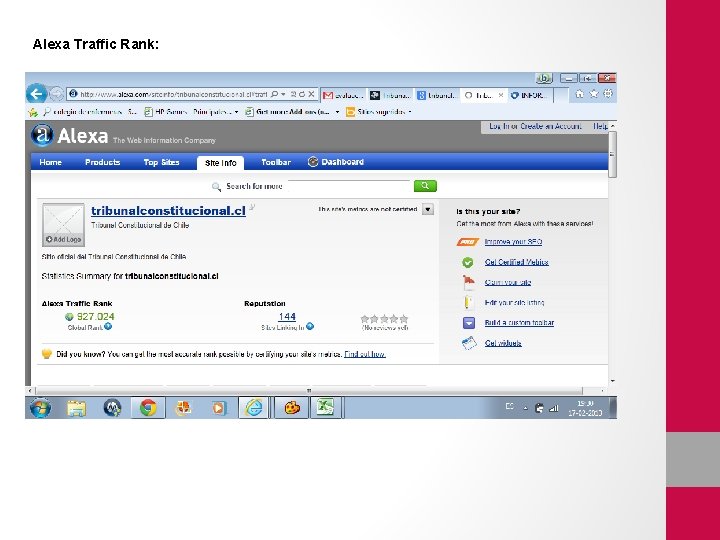Image resolution: width=720 pixels, height=540 pixels.
Task: Open the Windows Start button
Action: pyautogui.click(x=40, y=408)
